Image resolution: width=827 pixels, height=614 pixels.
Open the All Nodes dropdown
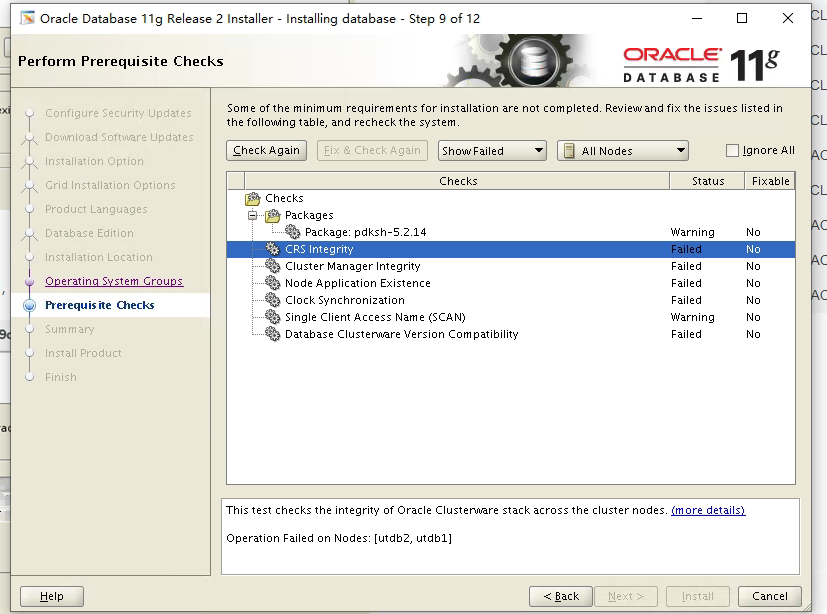[623, 151]
